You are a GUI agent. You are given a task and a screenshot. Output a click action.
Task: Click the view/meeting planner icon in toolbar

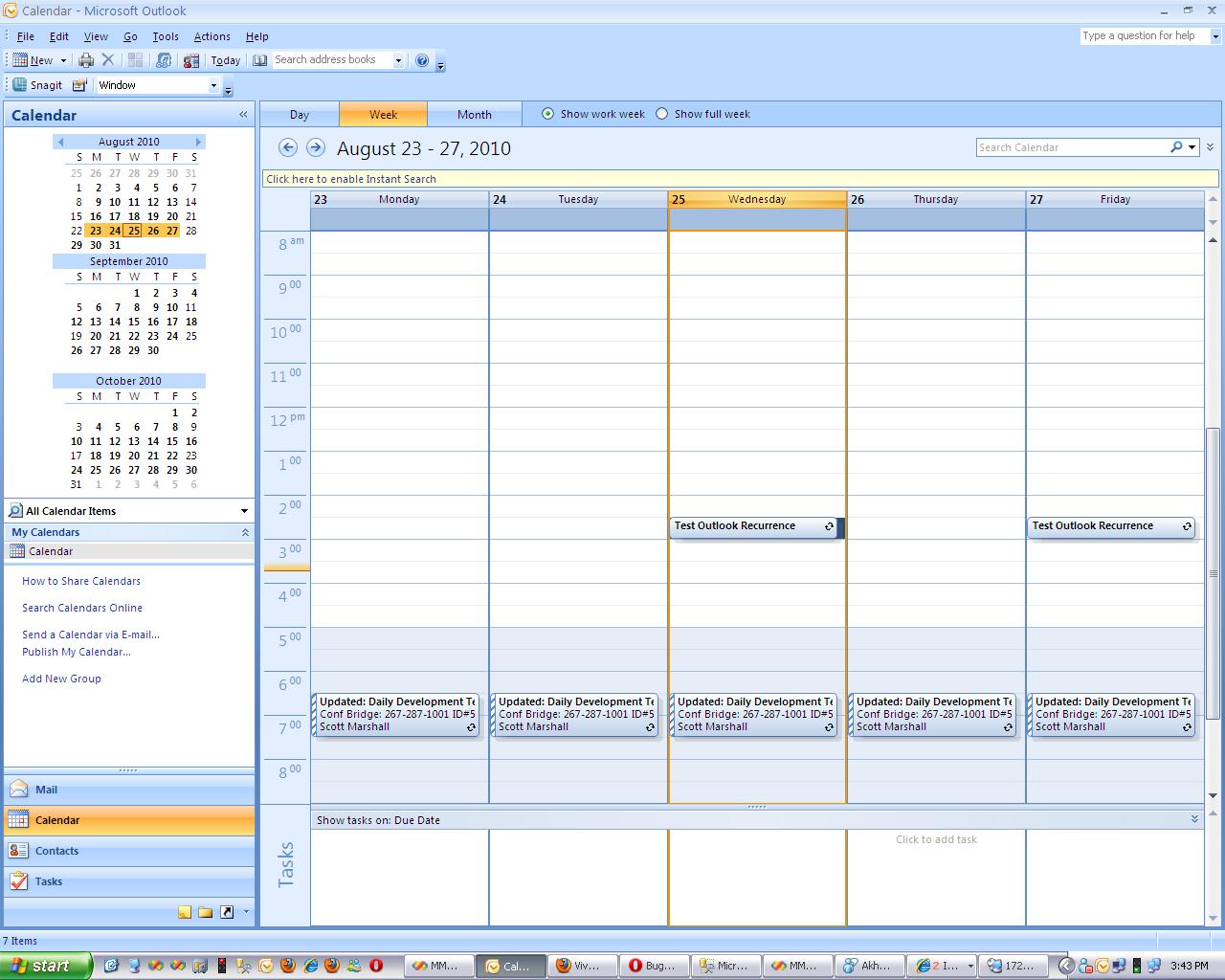click(x=164, y=60)
